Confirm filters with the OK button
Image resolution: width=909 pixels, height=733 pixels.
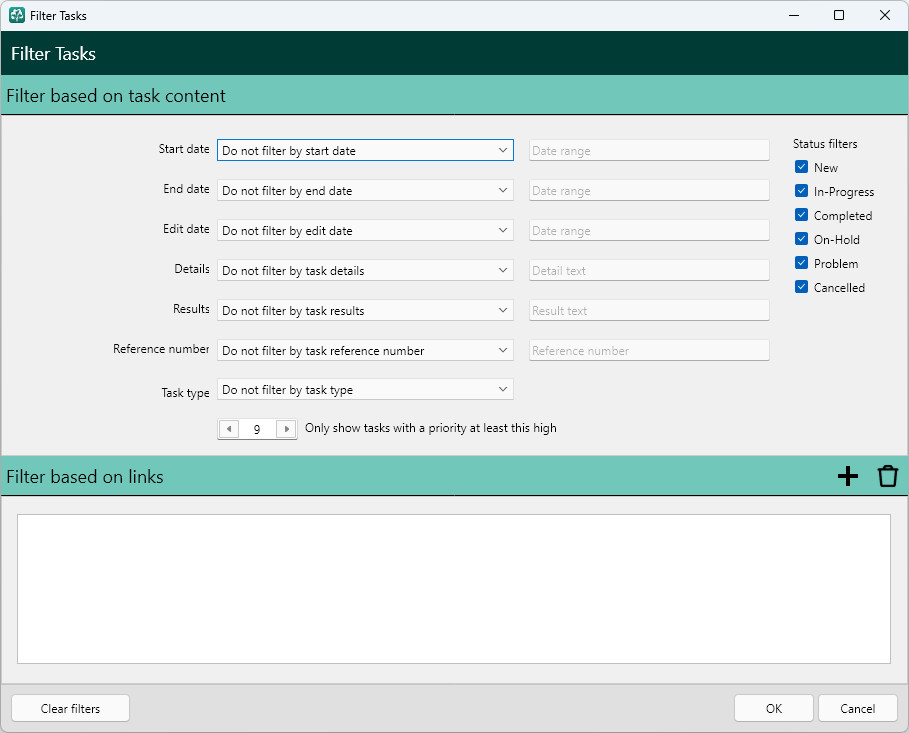[x=773, y=708]
